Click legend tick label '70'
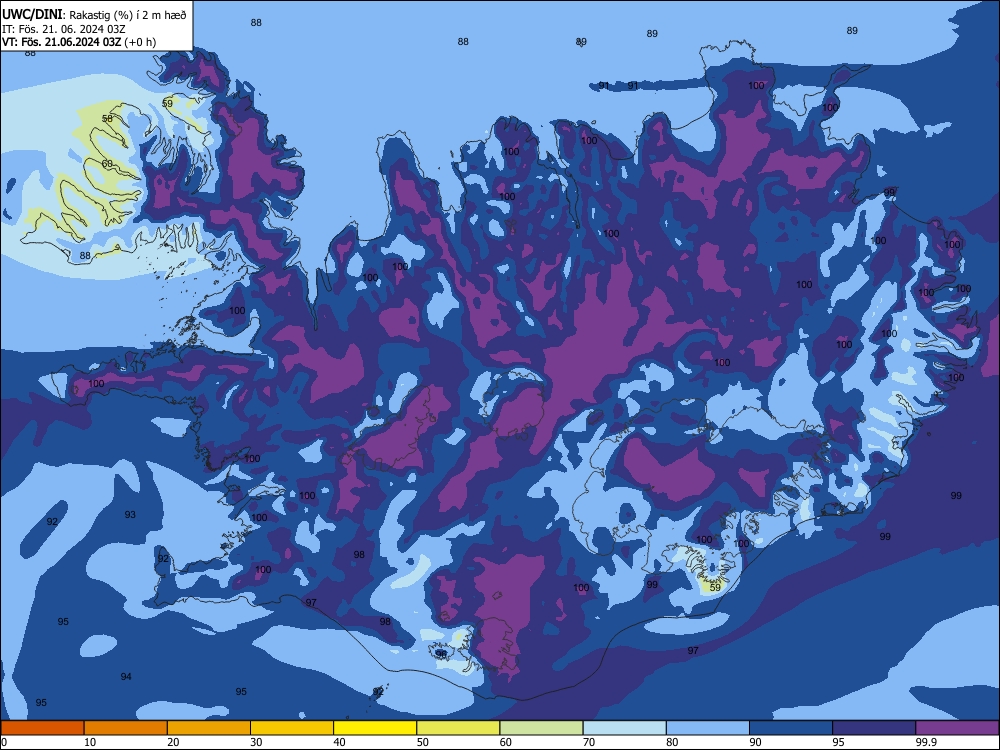Screen dimensions: 1000x750 589,742
